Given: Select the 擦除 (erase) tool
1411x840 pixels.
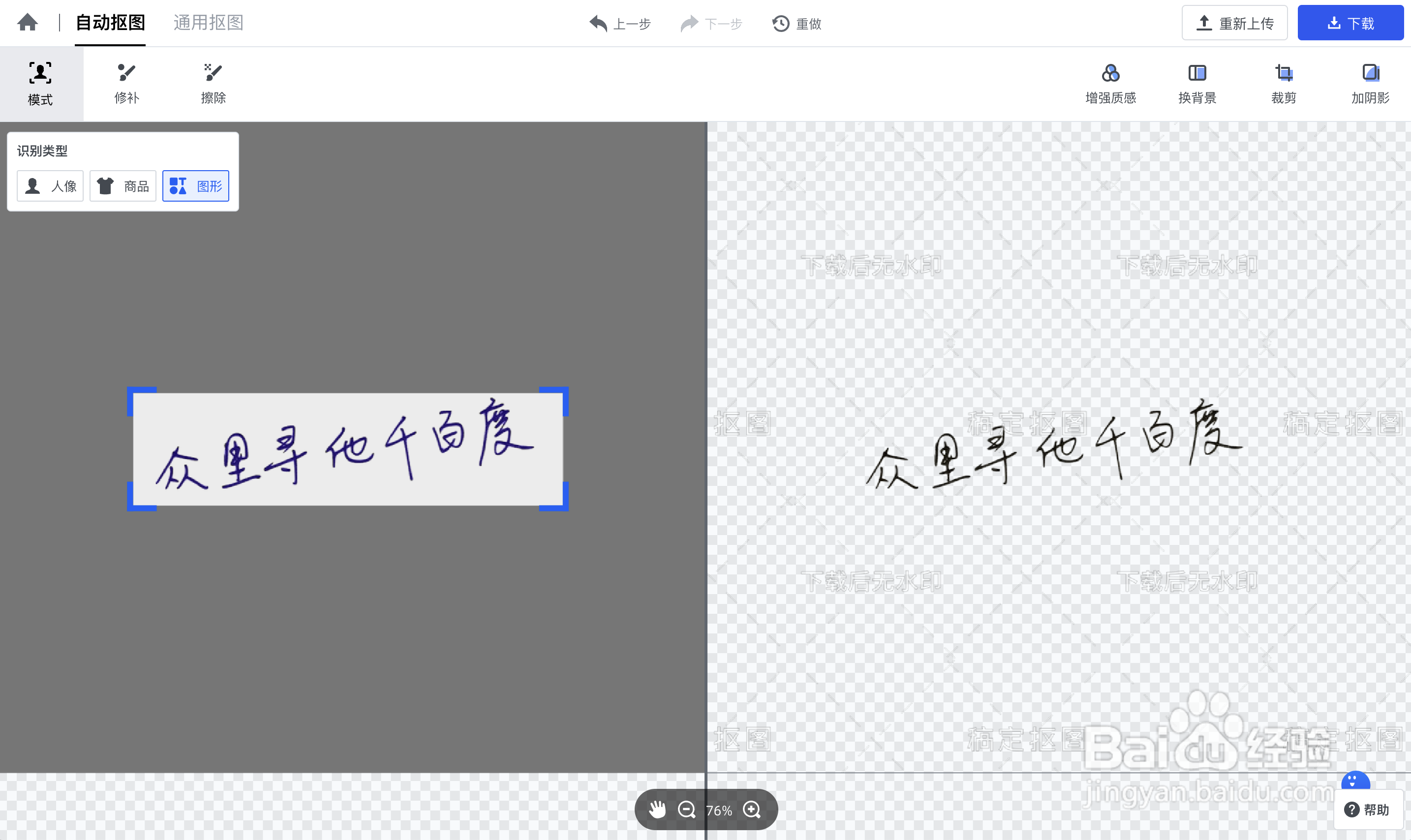Looking at the screenshot, I should point(213,83).
